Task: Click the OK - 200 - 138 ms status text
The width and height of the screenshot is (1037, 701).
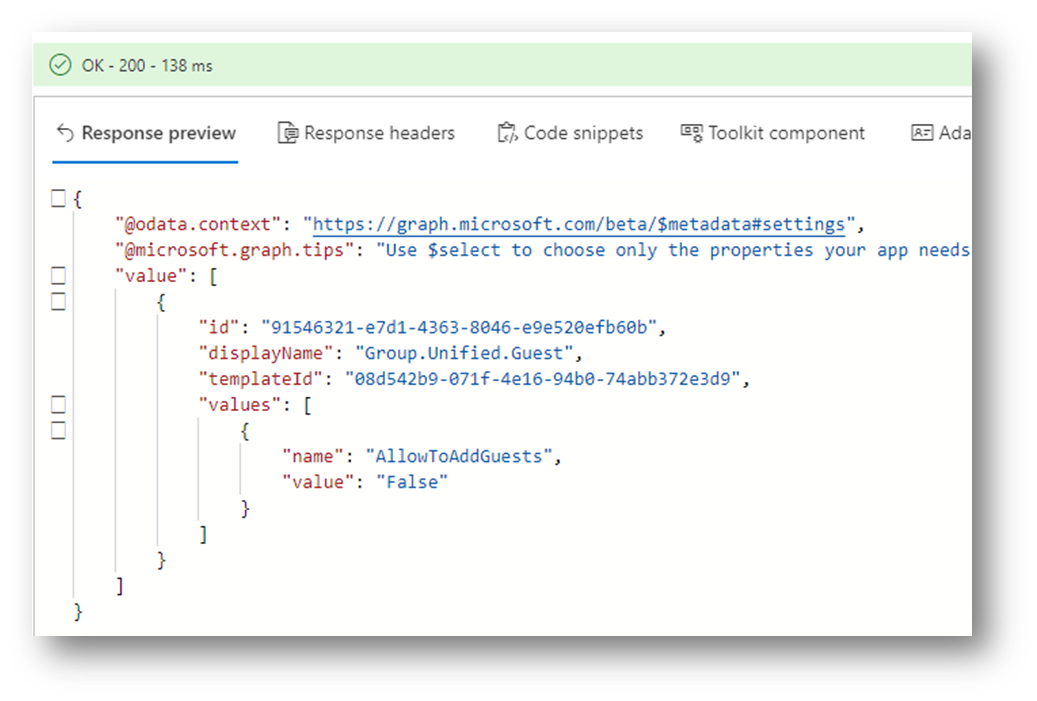Action: 147,66
